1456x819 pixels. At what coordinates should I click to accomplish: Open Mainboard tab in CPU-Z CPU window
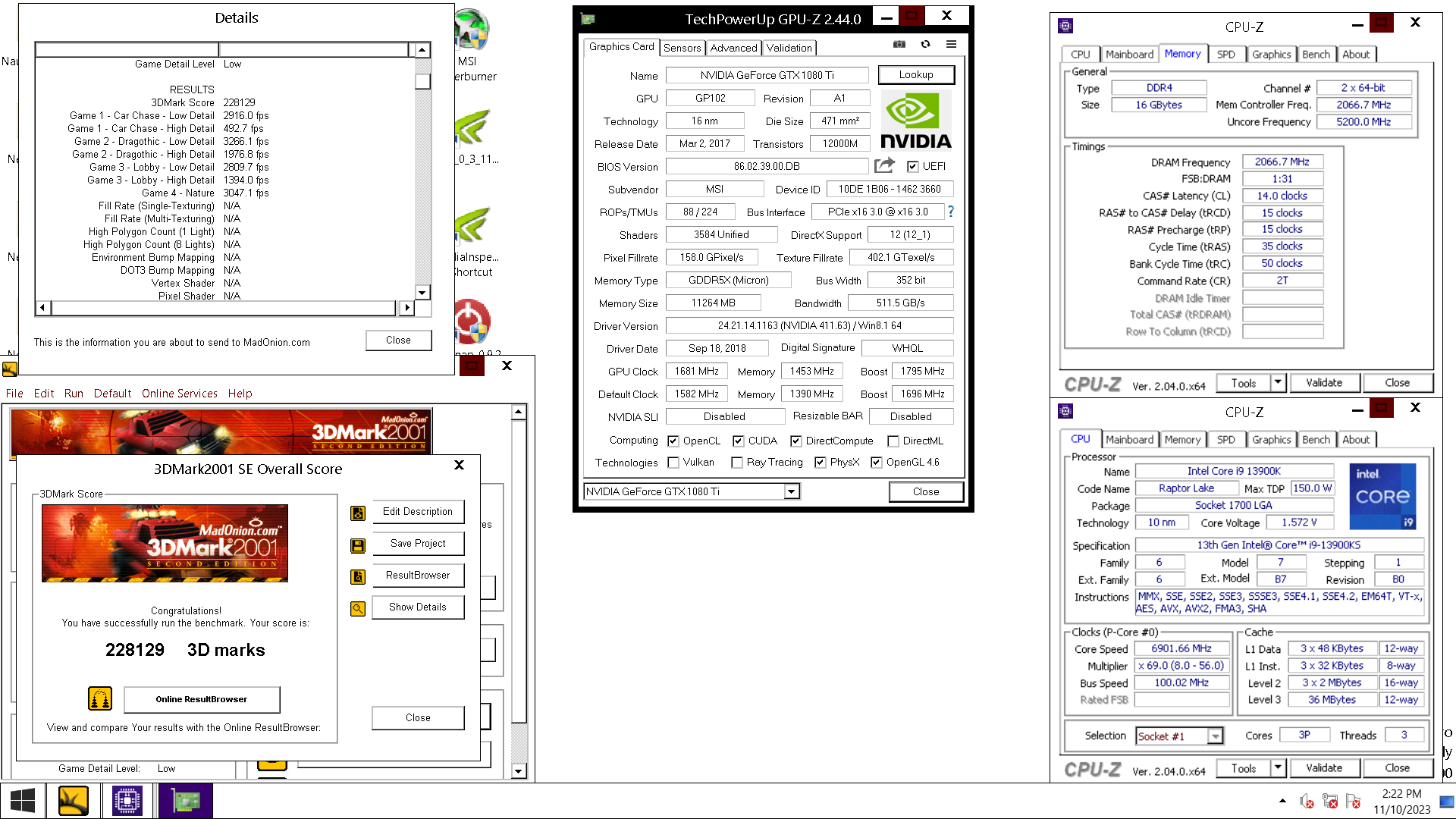[1129, 439]
